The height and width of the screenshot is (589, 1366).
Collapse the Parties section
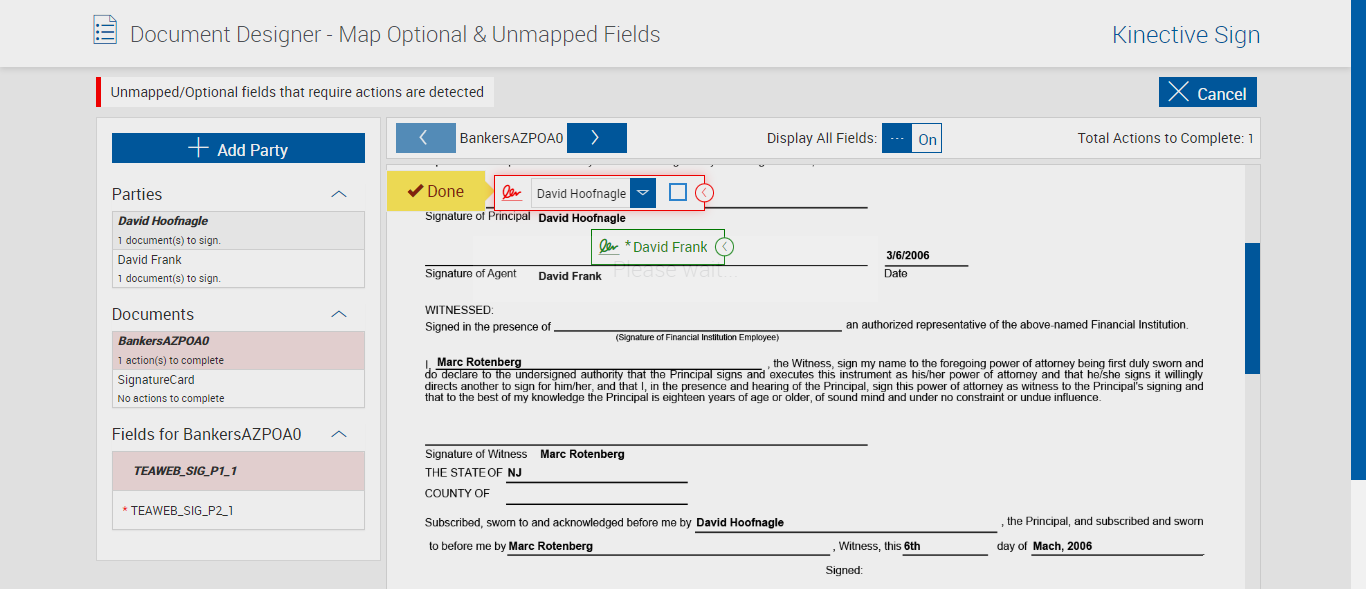click(x=339, y=194)
